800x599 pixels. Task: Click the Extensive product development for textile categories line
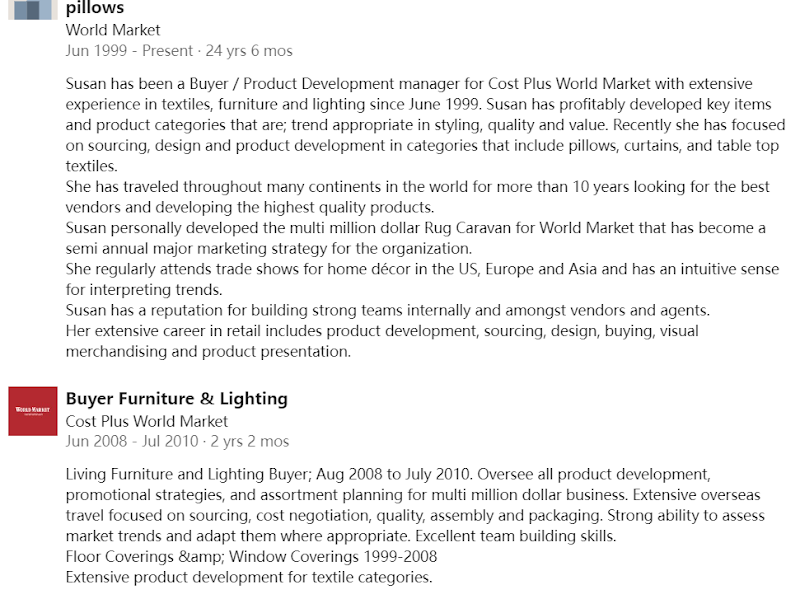click(249, 577)
